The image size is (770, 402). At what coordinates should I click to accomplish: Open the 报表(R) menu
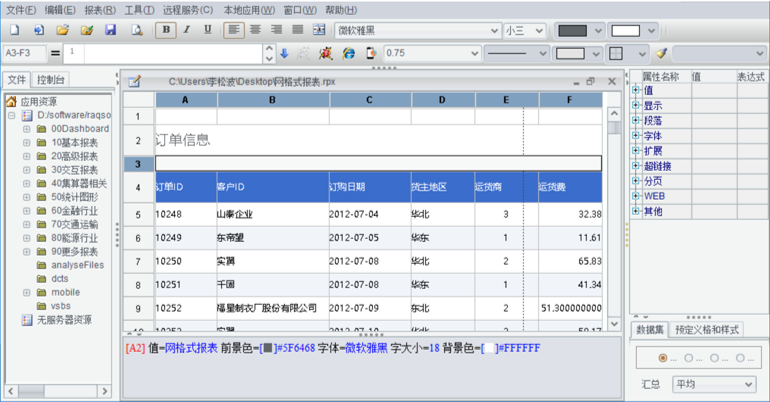(x=99, y=9)
